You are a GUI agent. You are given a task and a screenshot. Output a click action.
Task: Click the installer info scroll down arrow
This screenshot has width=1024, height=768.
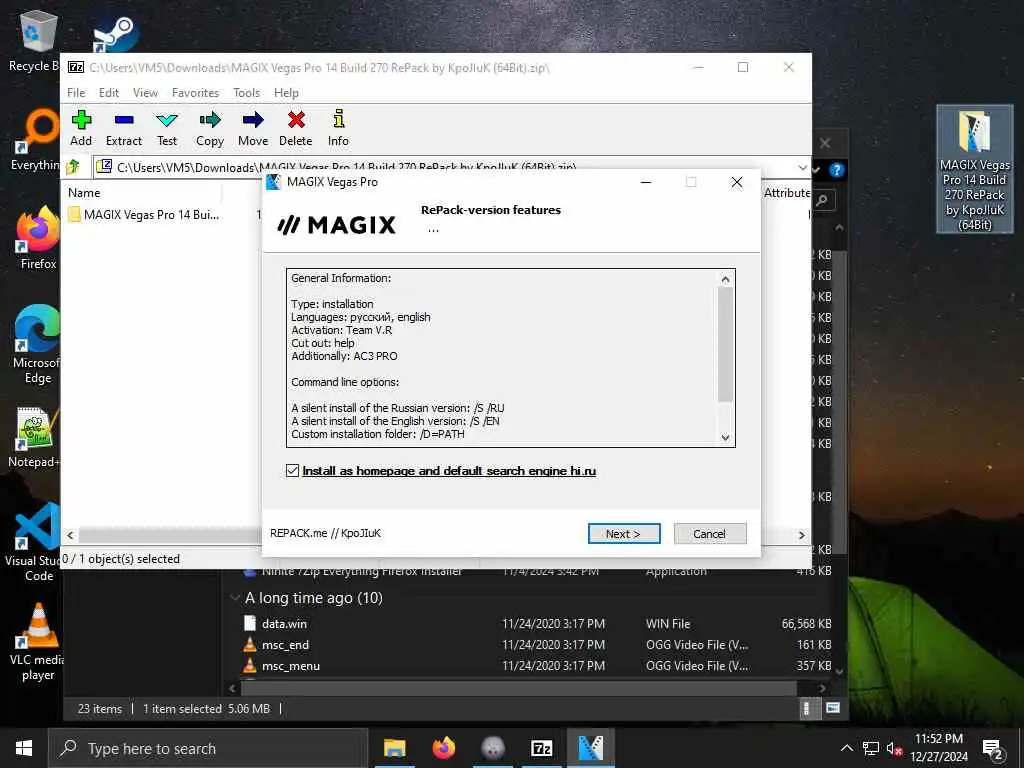click(725, 438)
